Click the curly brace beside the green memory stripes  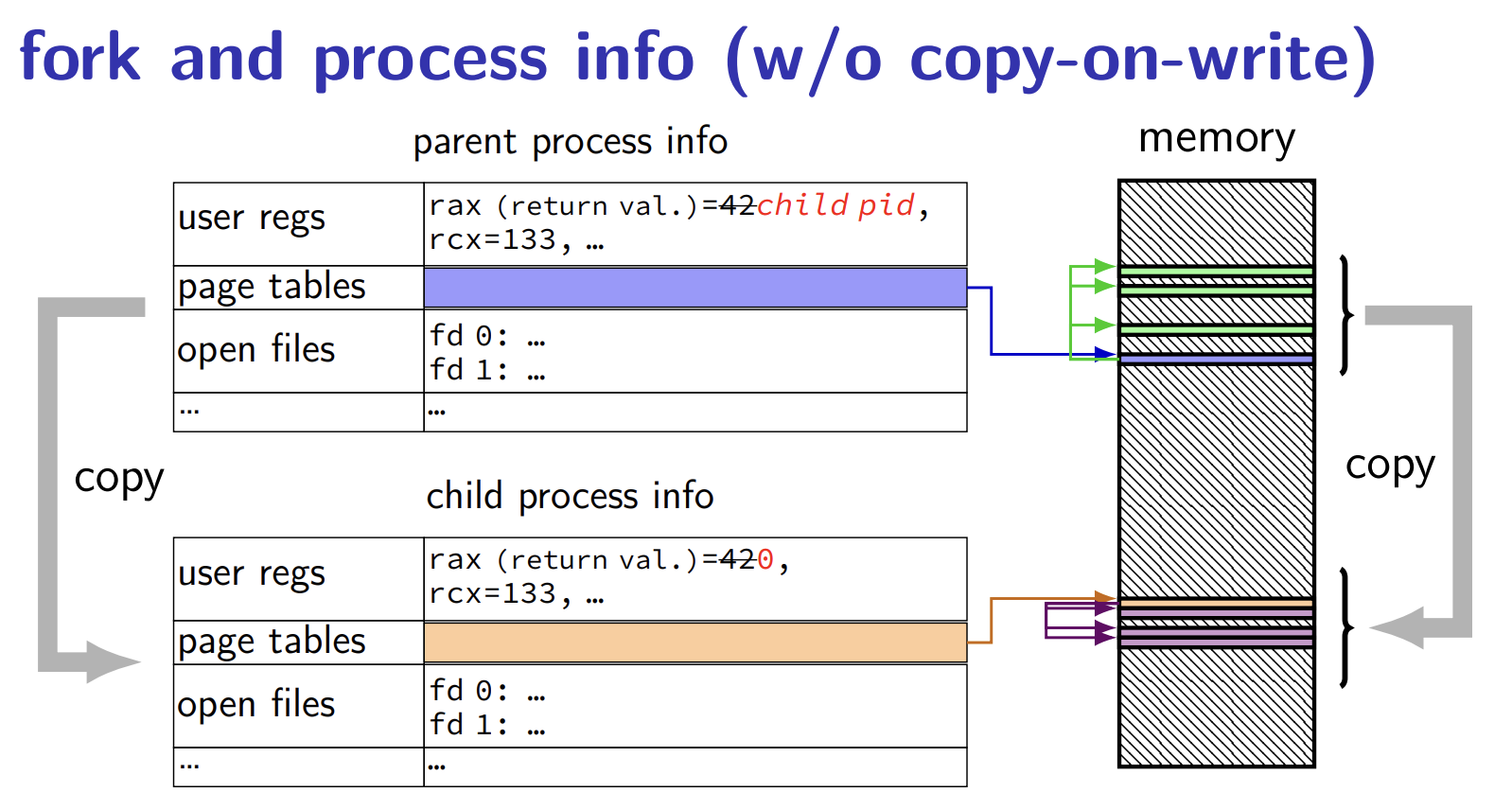pos(1346,315)
